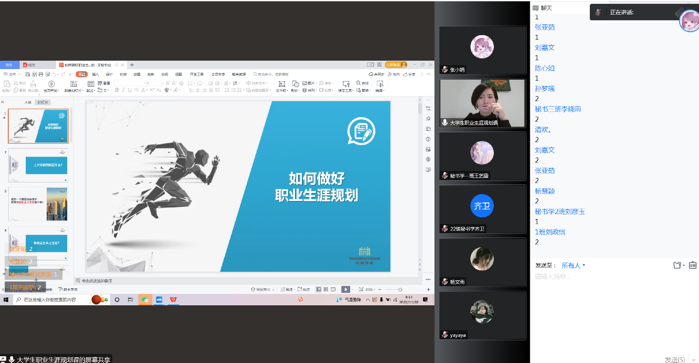The image size is (699, 363).
Task: Open the 插入 ribbon tab
Action: coord(95,74)
